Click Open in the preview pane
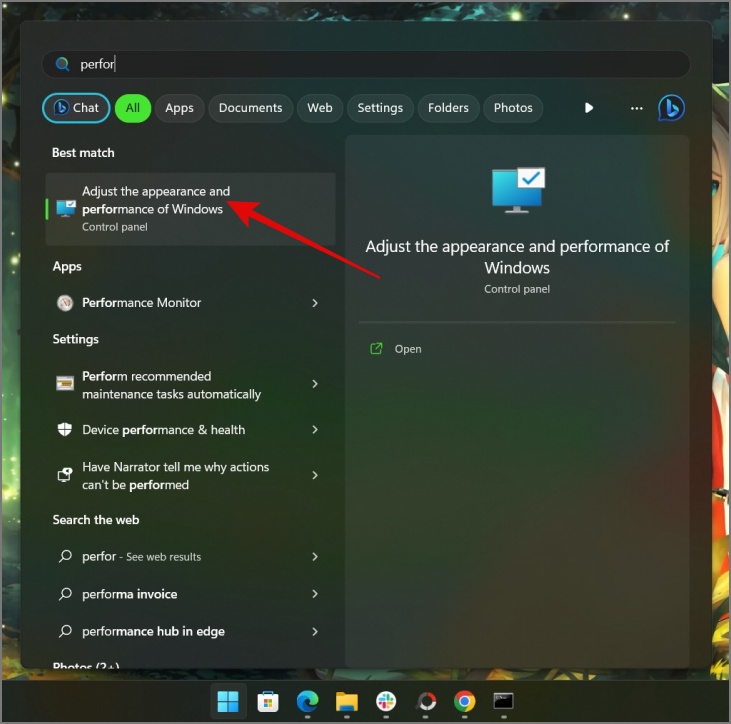Image resolution: width=731 pixels, height=724 pixels. [407, 349]
